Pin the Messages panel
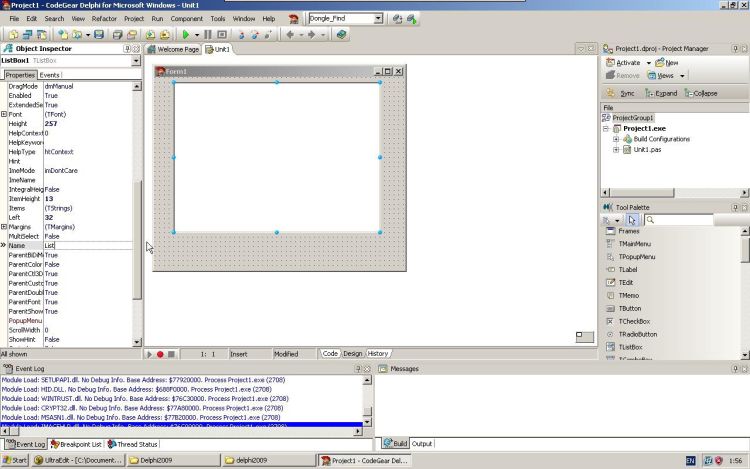The height and width of the screenshot is (469, 750). (735, 369)
